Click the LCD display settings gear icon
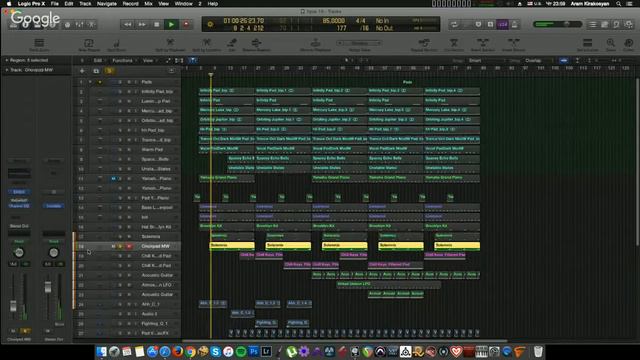The image size is (640, 360). pyautogui.click(x=210, y=24)
